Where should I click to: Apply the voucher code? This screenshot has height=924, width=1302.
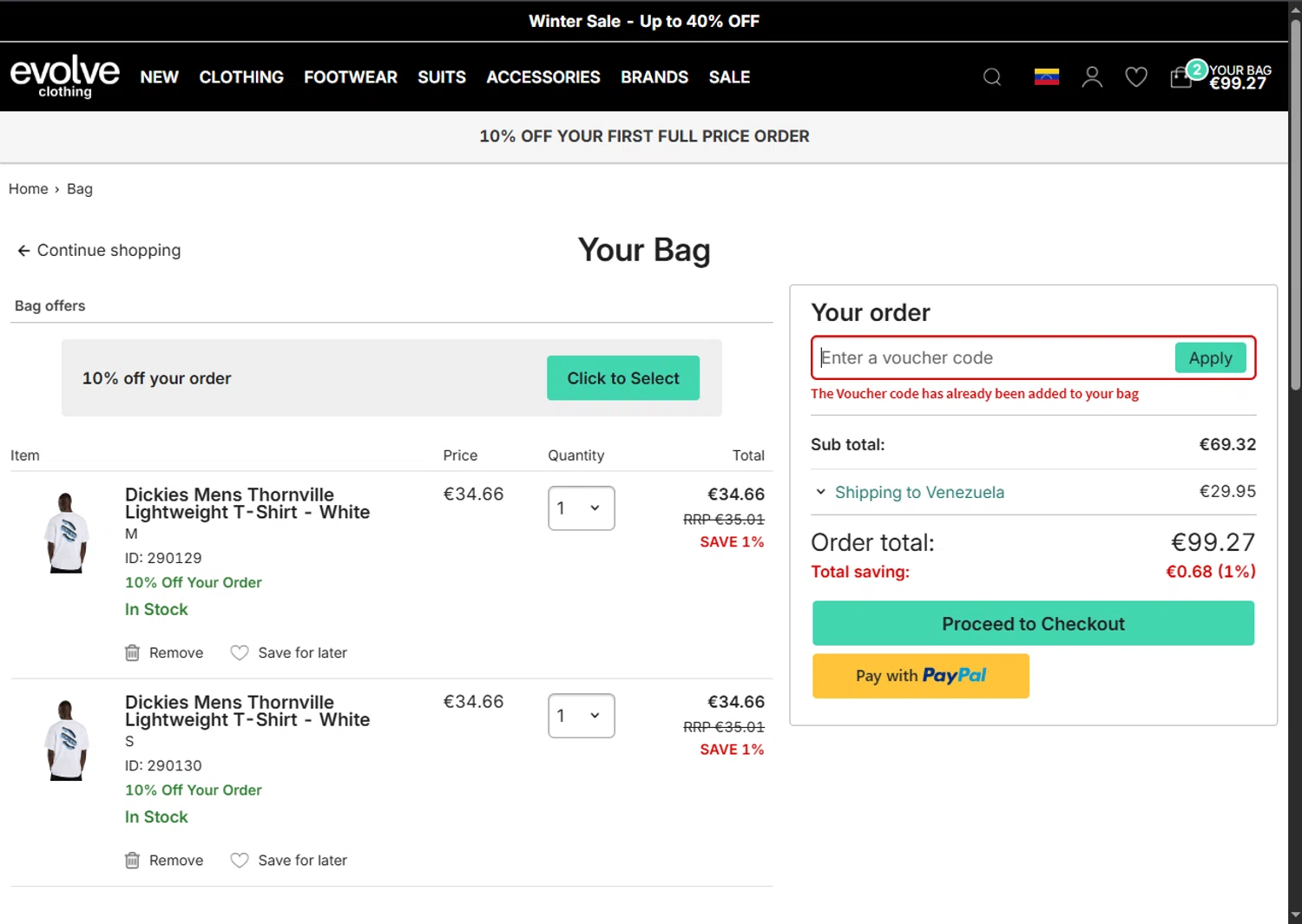click(x=1210, y=358)
